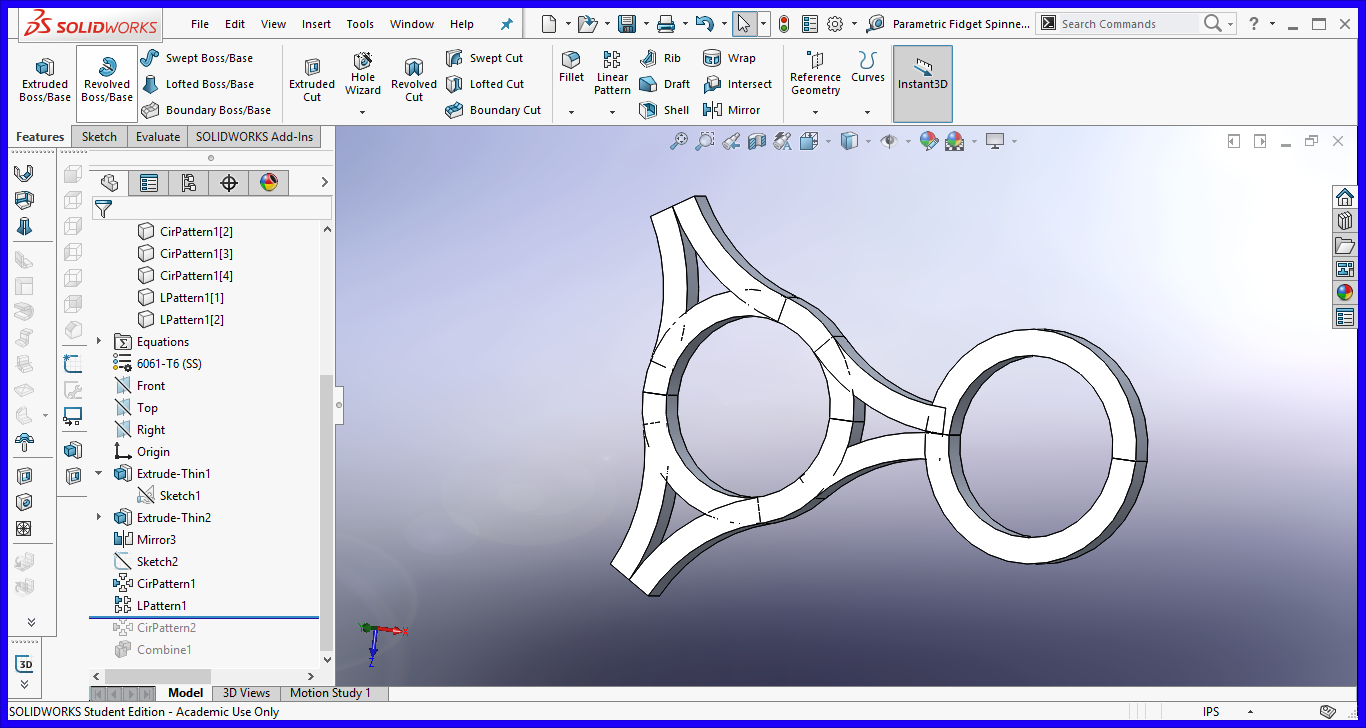Select the Mirror feature tool
This screenshot has height=728, width=1366.
tap(737, 110)
